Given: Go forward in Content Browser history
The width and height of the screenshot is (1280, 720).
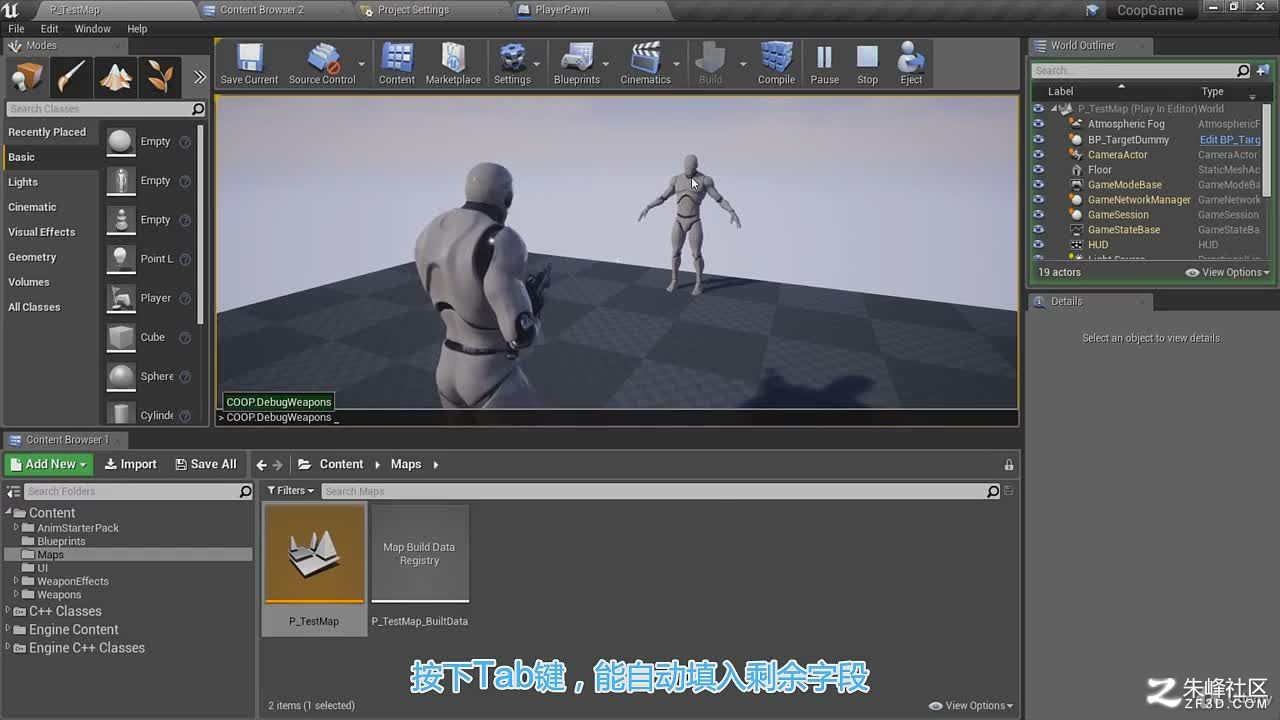Looking at the screenshot, I should (x=278, y=465).
